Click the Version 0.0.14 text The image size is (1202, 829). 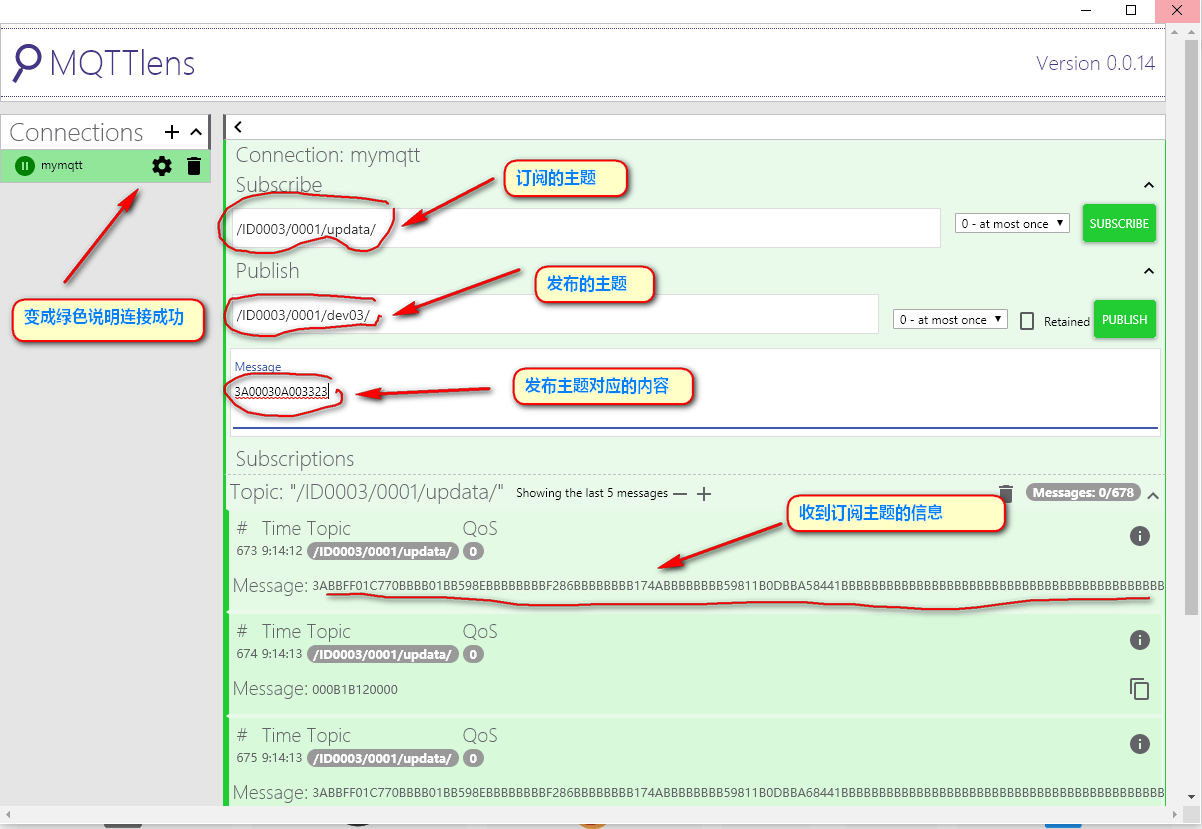click(x=1095, y=63)
